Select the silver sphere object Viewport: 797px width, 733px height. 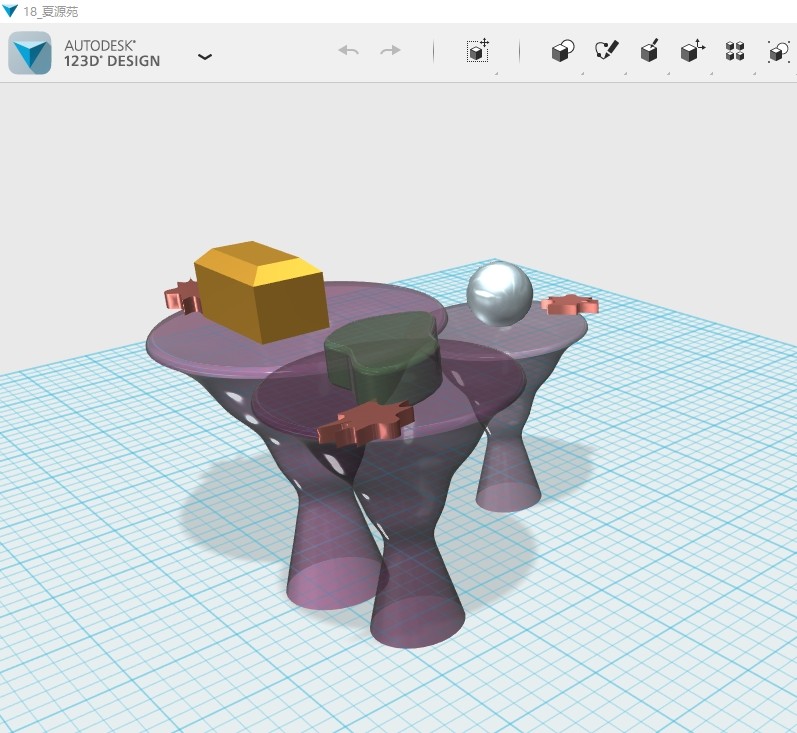[500, 294]
